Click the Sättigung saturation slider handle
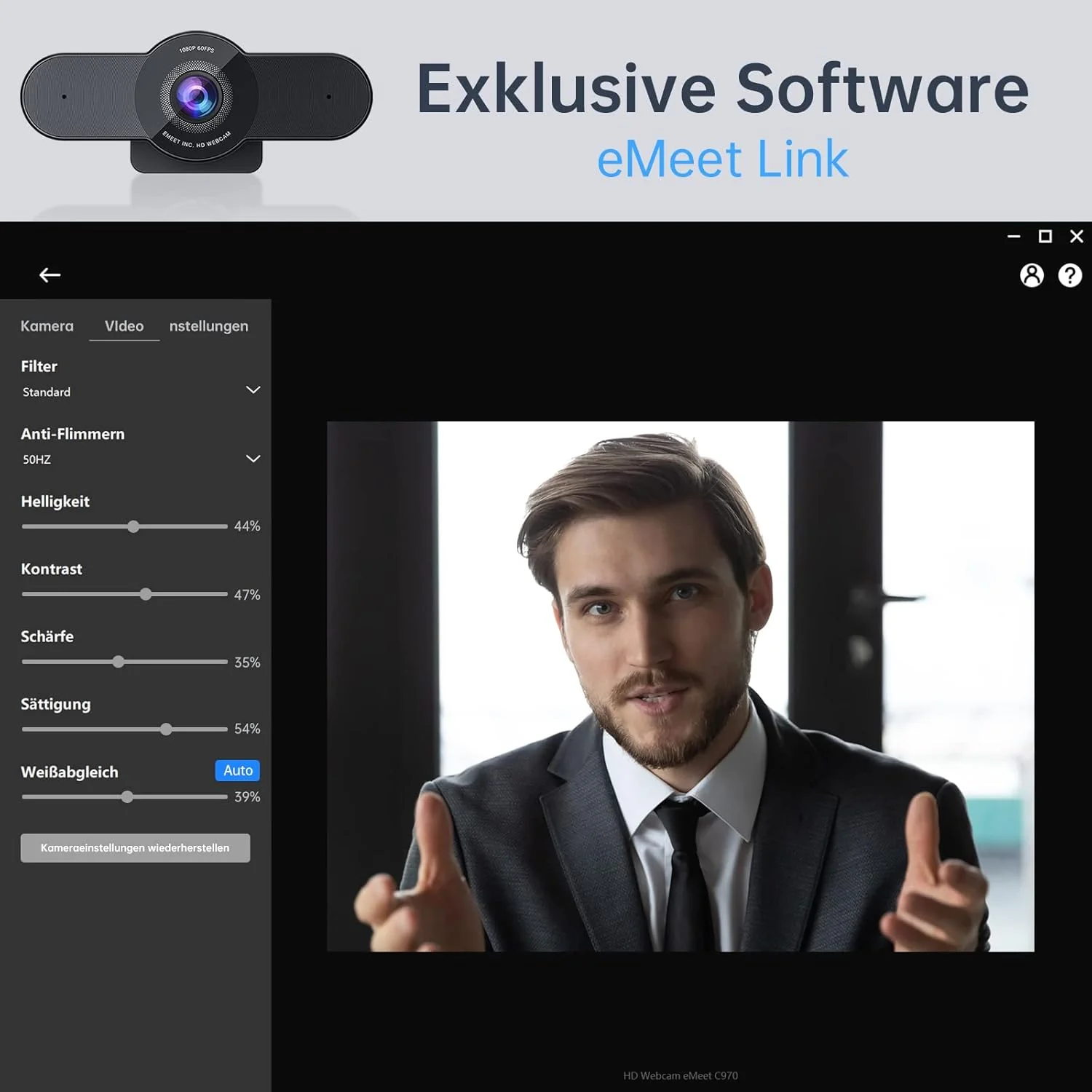 point(166,729)
